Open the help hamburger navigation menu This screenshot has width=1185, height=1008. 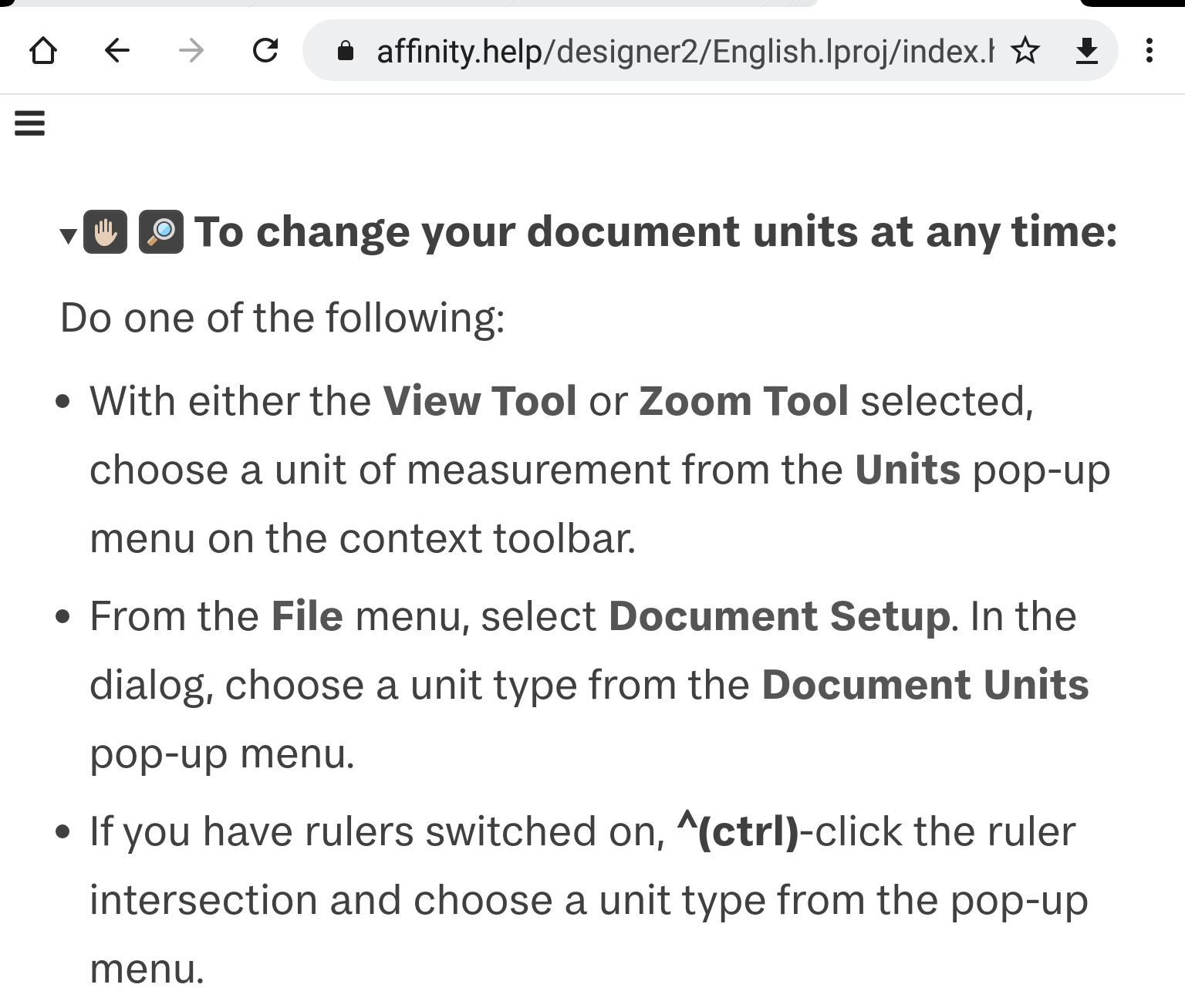pos(29,123)
